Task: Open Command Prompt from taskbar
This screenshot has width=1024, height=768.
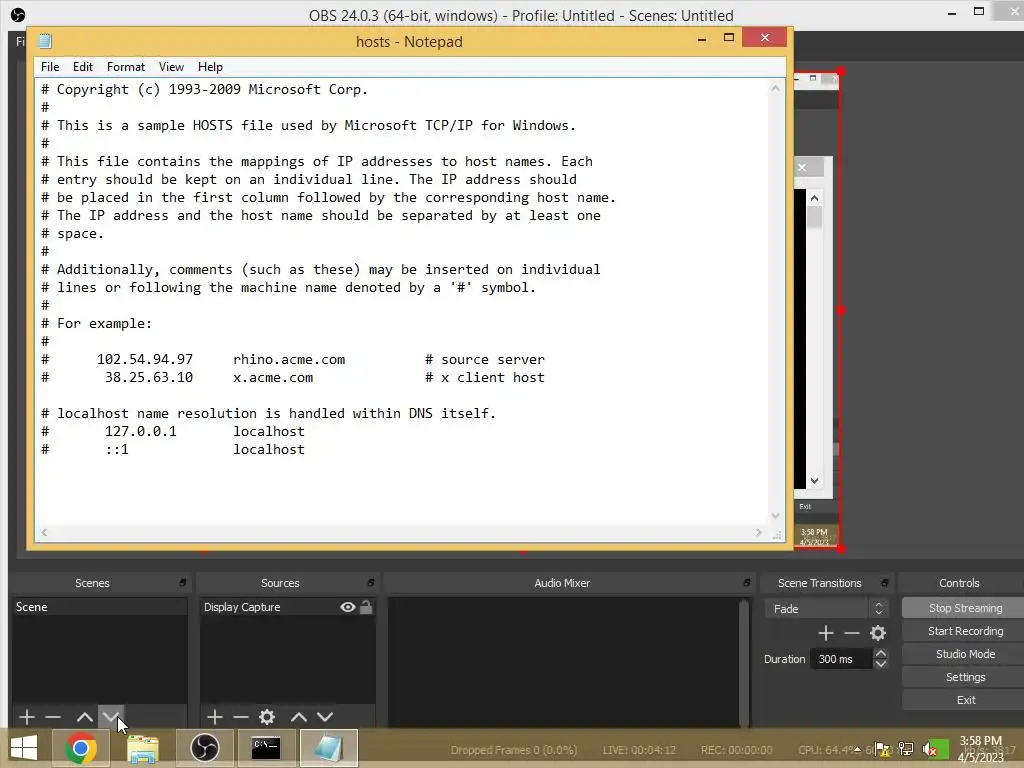Action: pos(266,748)
